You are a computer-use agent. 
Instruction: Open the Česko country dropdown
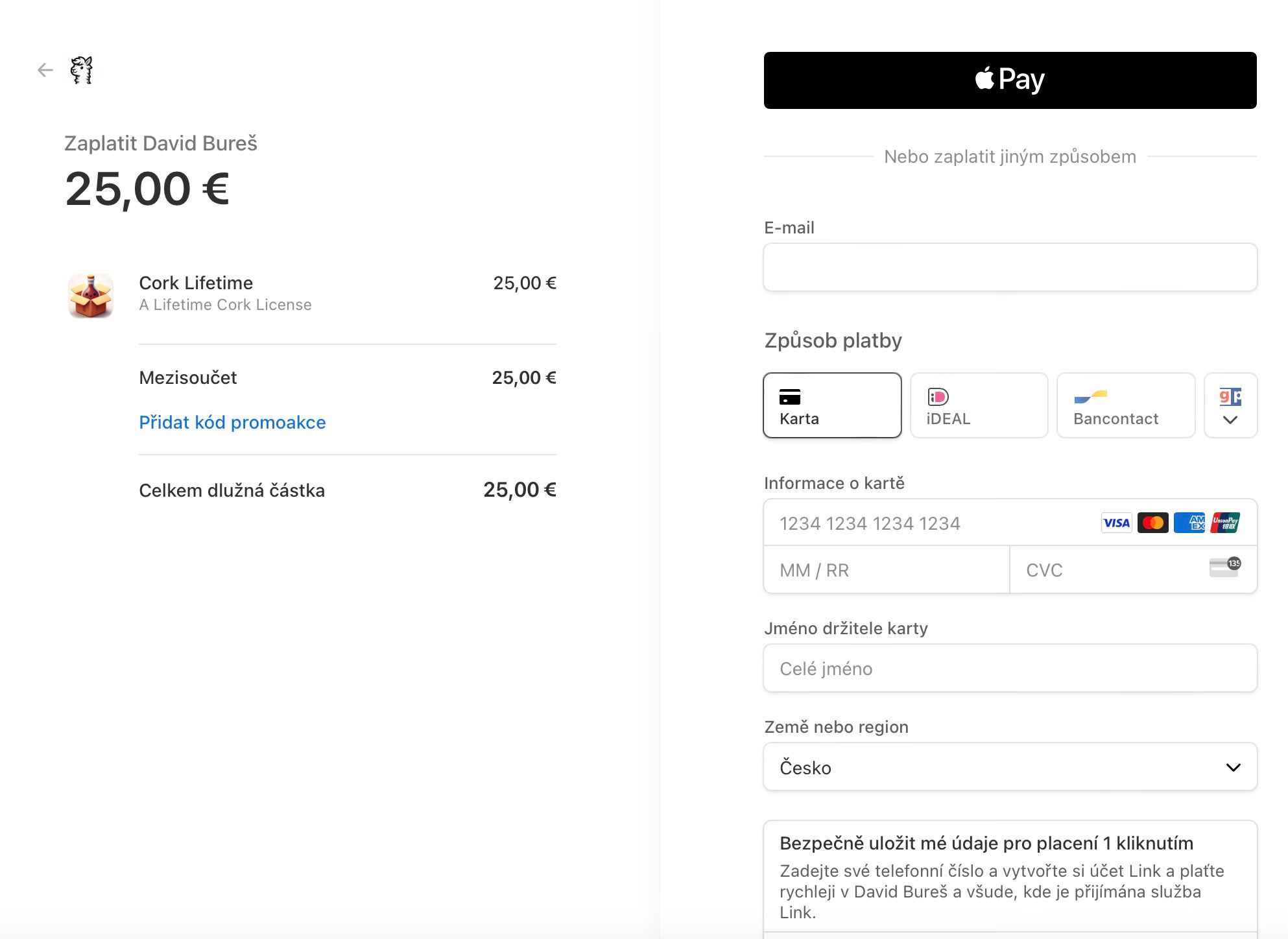click(x=1010, y=767)
